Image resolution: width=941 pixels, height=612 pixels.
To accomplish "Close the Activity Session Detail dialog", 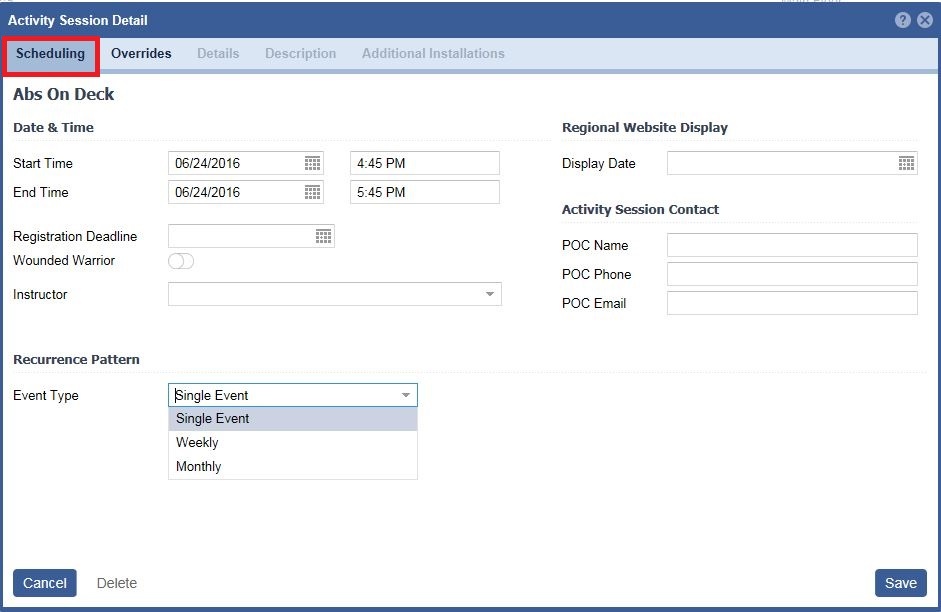I will 925,20.
